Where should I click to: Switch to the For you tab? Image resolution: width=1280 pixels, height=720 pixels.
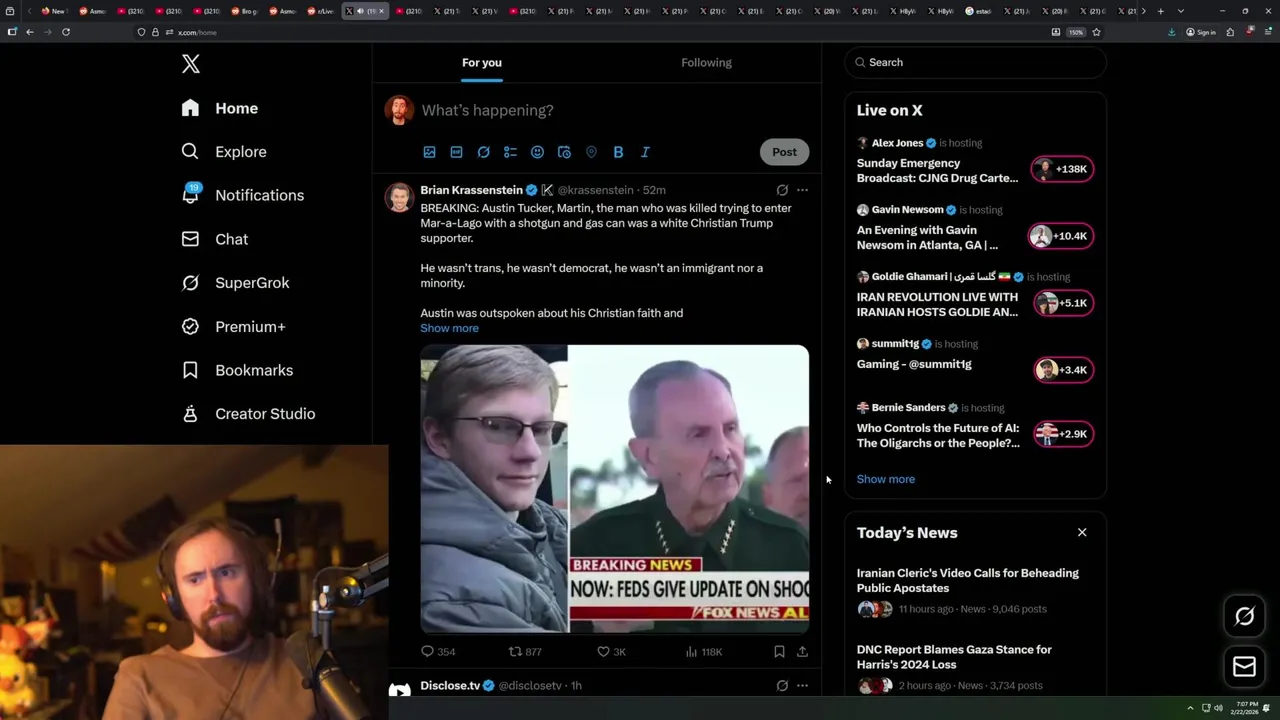(x=482, y=62)
